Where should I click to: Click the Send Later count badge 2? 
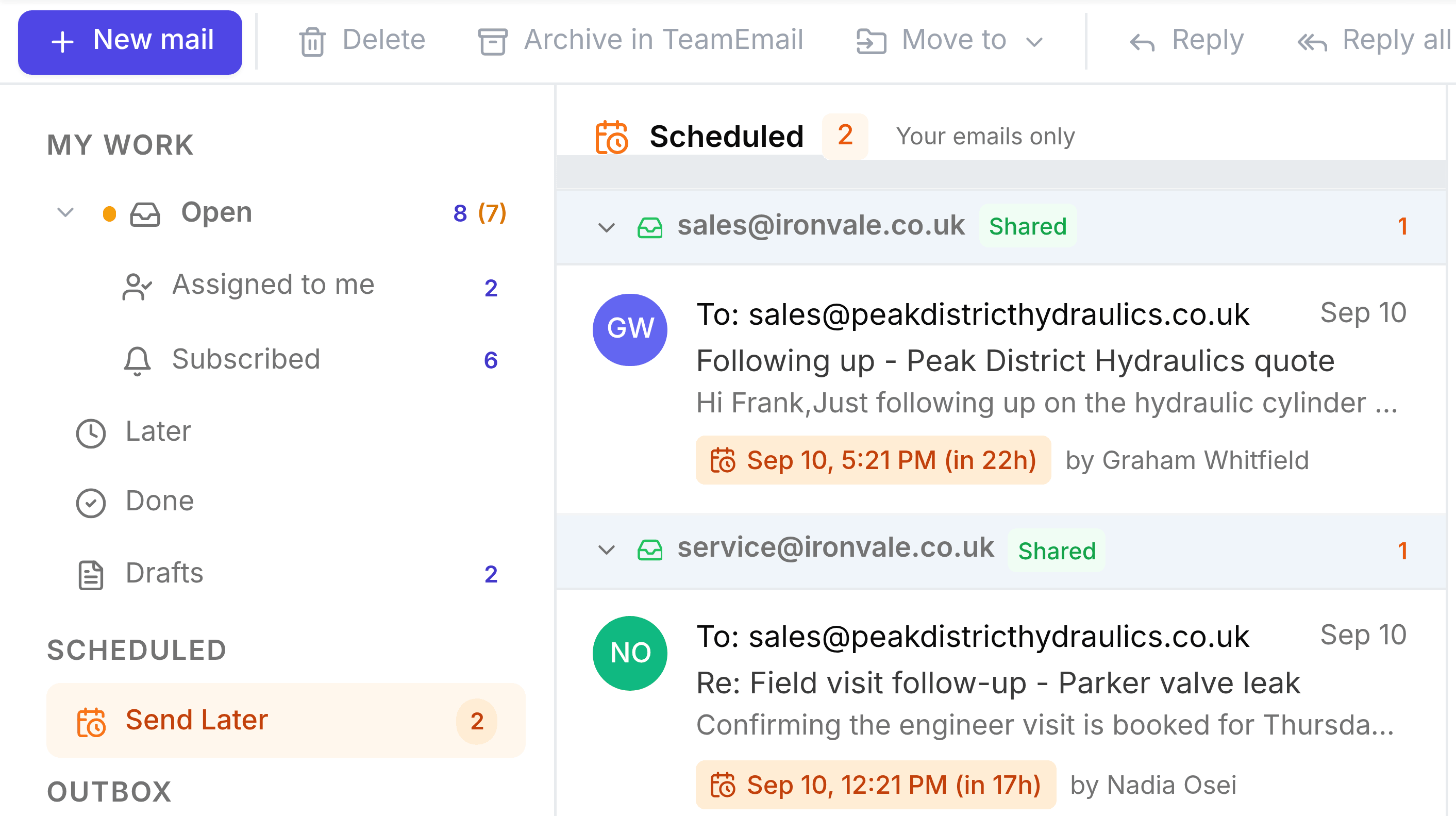pyautogui.click(x=477, y=721)
